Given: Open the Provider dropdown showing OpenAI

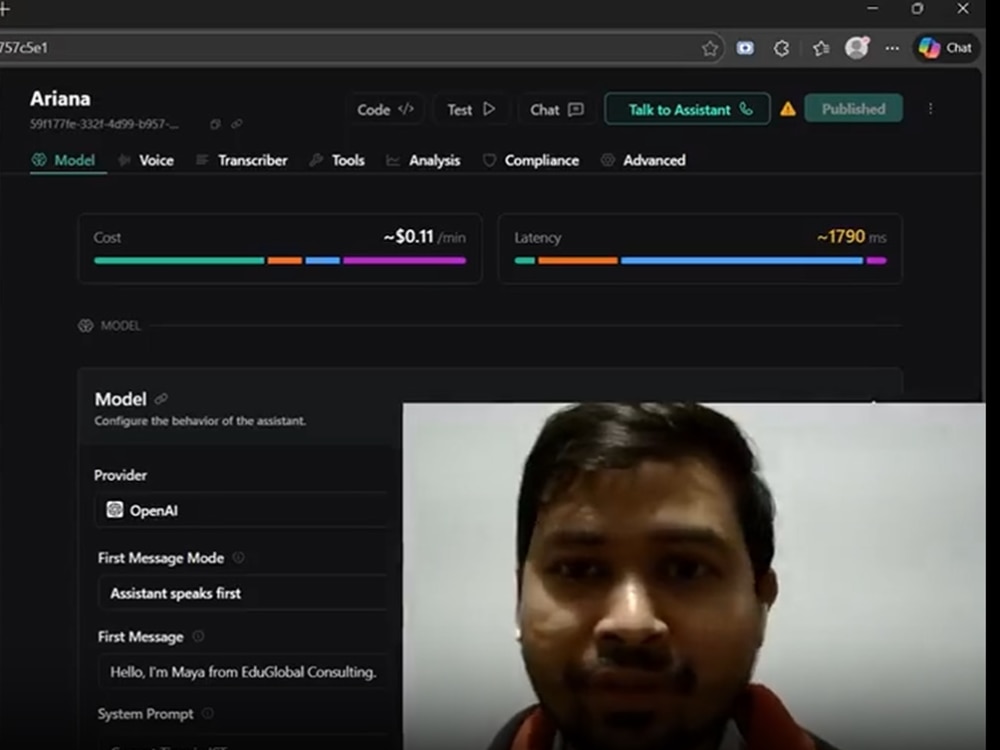Looking at the screenshot, I should click(x=242, y=510).
